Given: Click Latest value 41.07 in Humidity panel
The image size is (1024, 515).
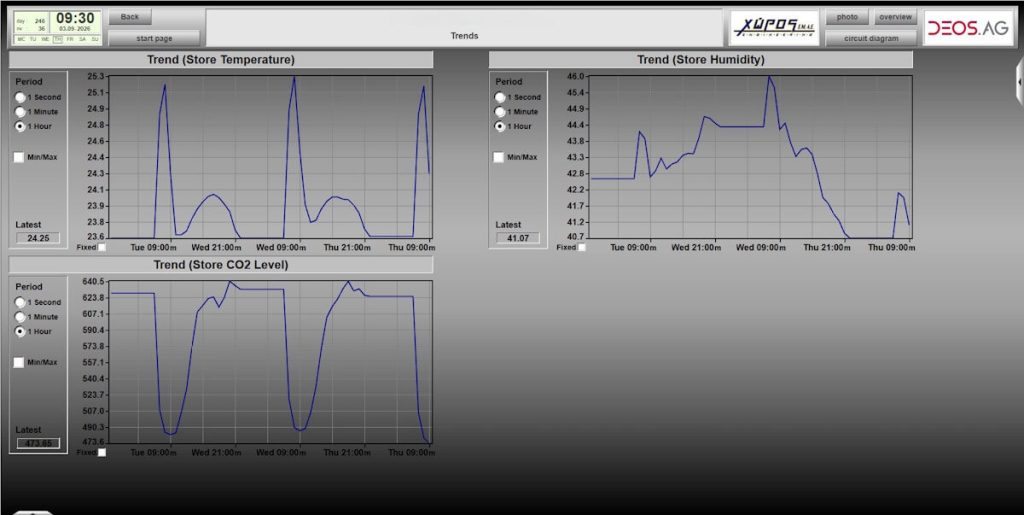Looking at the screenshot, I should click(518, 238).
